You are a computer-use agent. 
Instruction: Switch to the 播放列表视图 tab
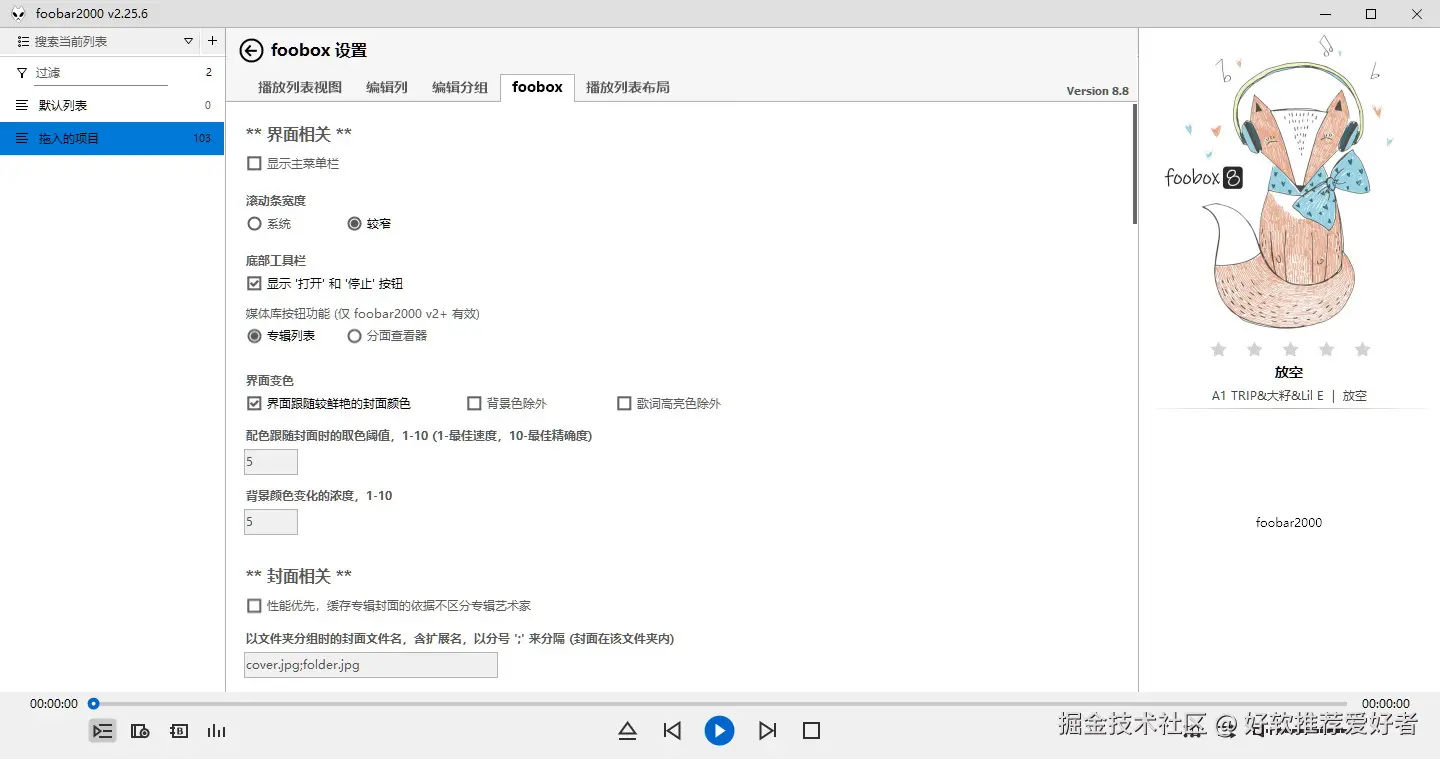(x=300, y=87)
